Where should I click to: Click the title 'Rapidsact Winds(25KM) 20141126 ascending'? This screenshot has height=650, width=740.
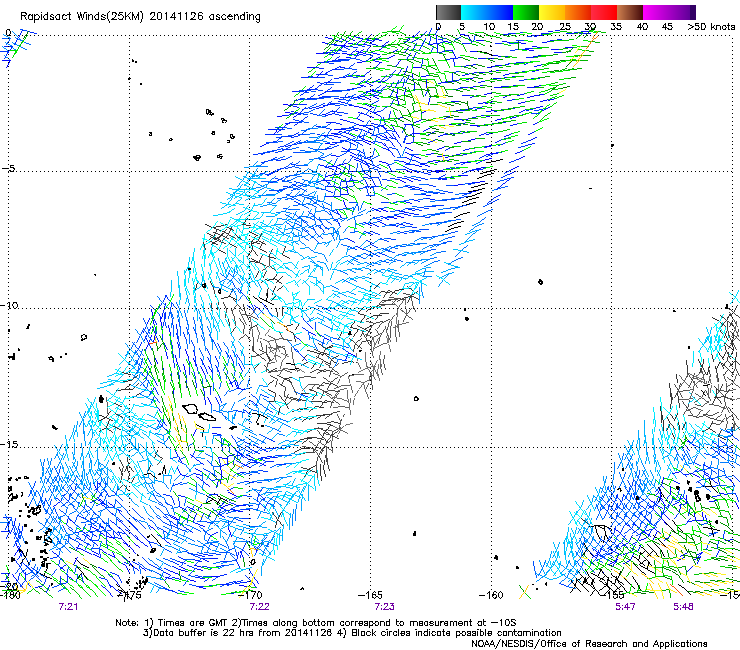(x=140, y=17)
